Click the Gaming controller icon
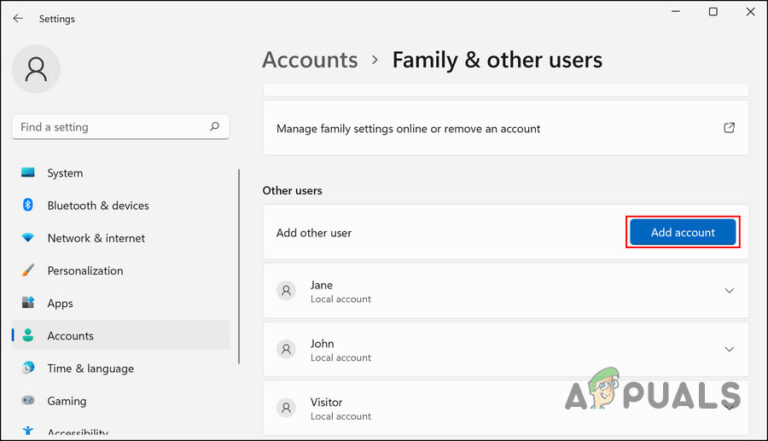The width and height of the screenshot is (768, 441). point(28,400)
